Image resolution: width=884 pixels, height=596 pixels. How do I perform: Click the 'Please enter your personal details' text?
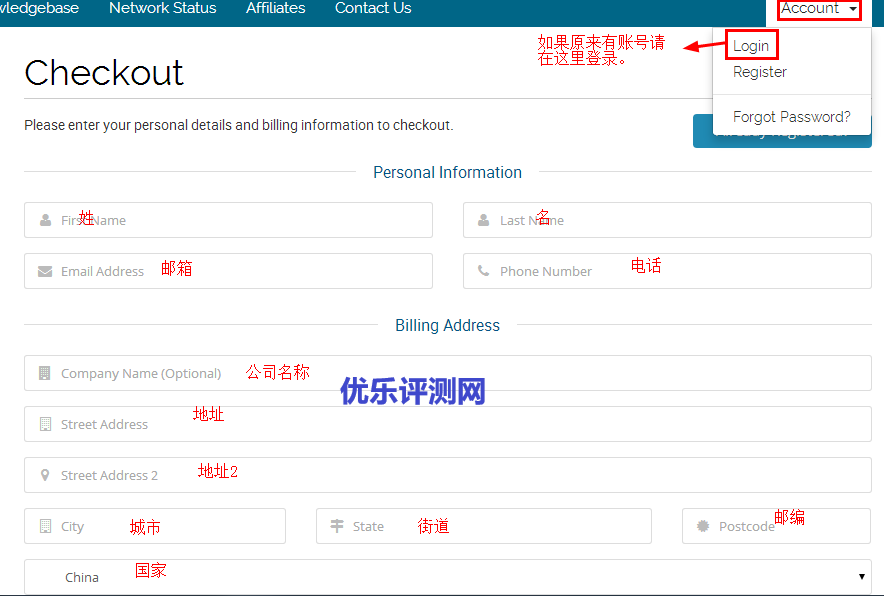pyautogui.click(x=238, y=125)
